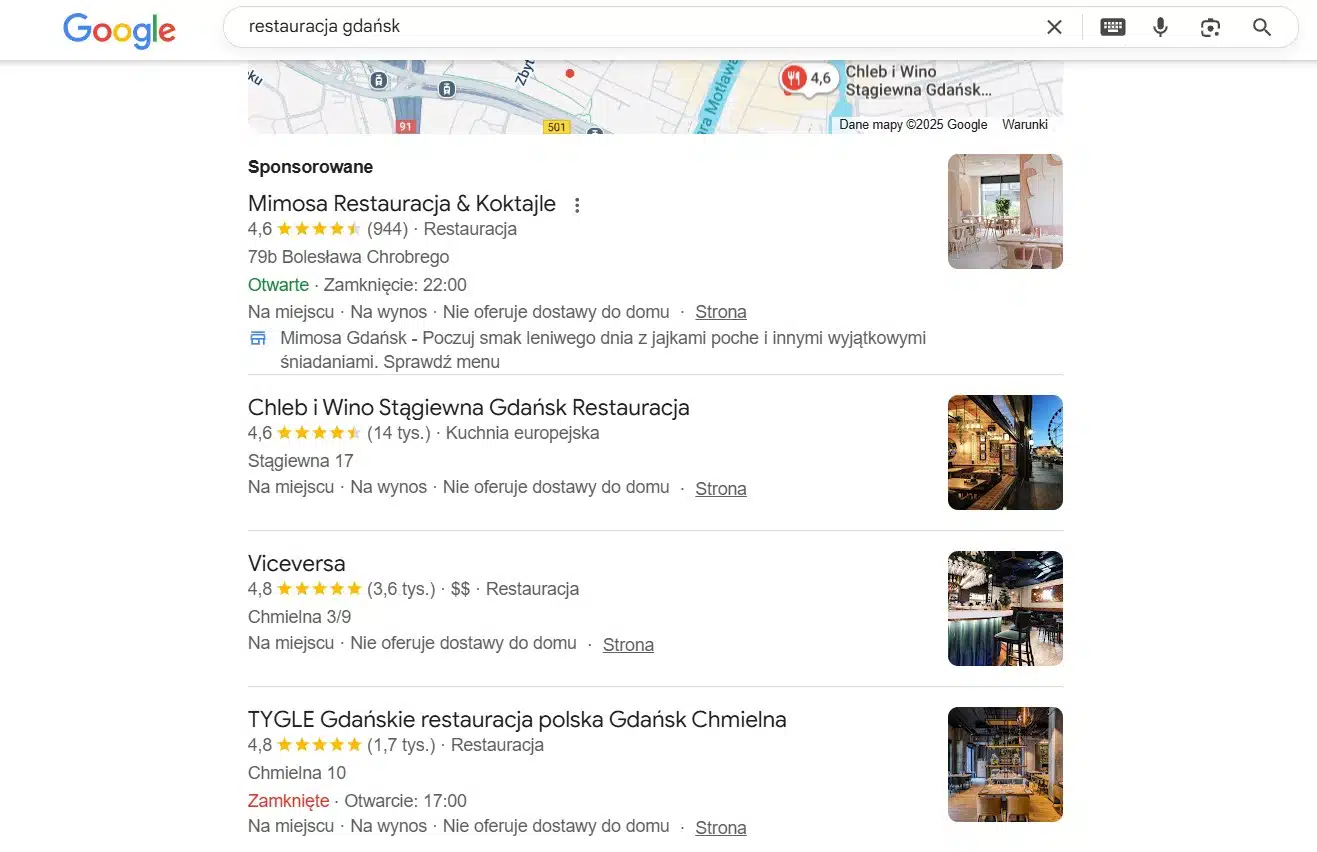Submit search with the magnifier icon

click(x=1261, y=28)
